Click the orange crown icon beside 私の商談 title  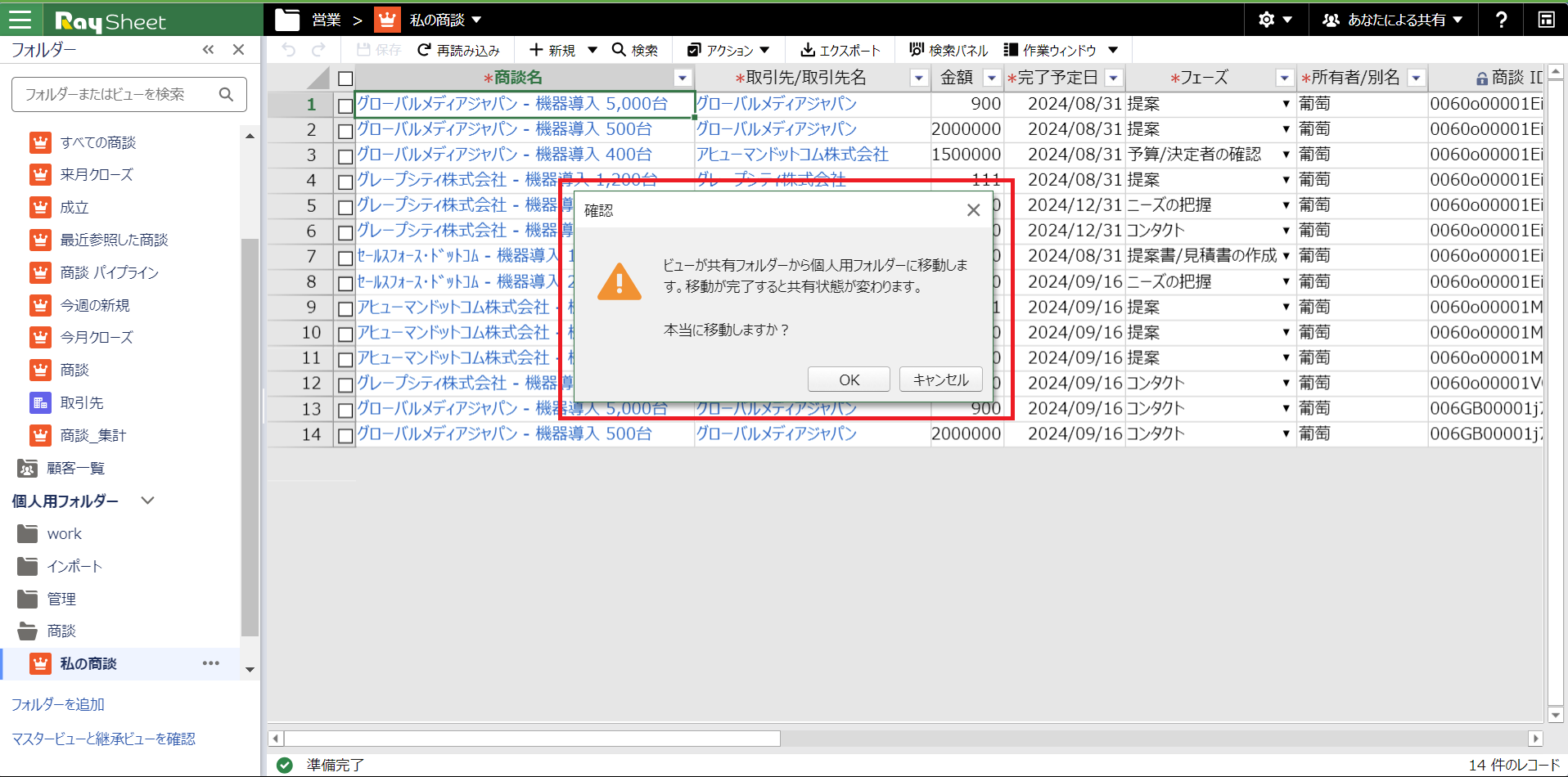pos(387,20)
